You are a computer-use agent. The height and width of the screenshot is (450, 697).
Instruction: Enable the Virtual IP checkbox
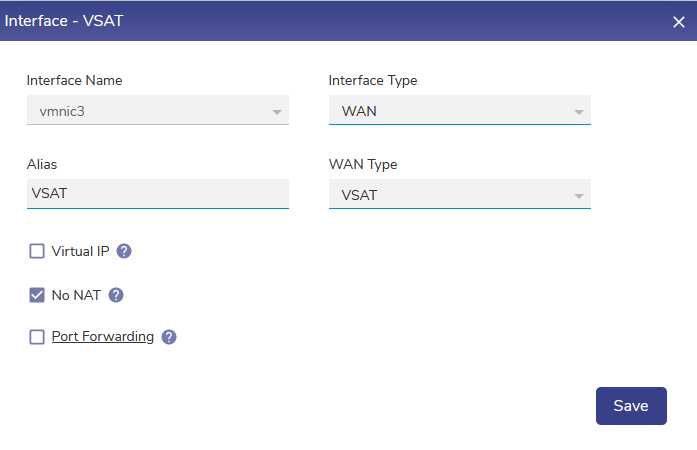tap(37, 251)
